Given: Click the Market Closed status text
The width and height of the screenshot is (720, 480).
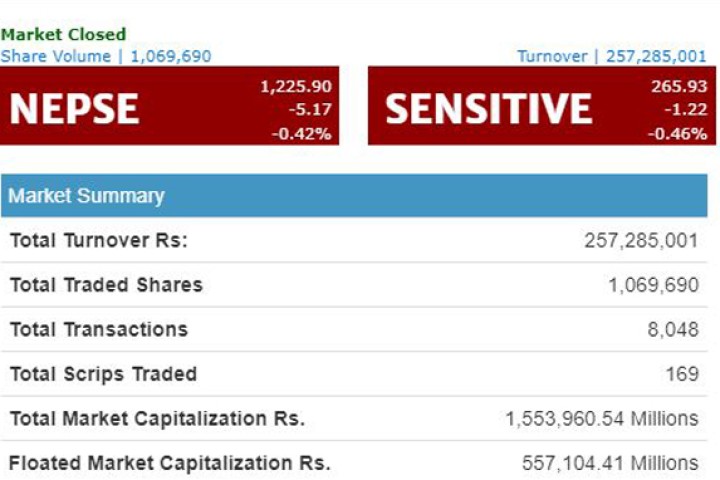Looking at the screenshot, I should 63,35.
